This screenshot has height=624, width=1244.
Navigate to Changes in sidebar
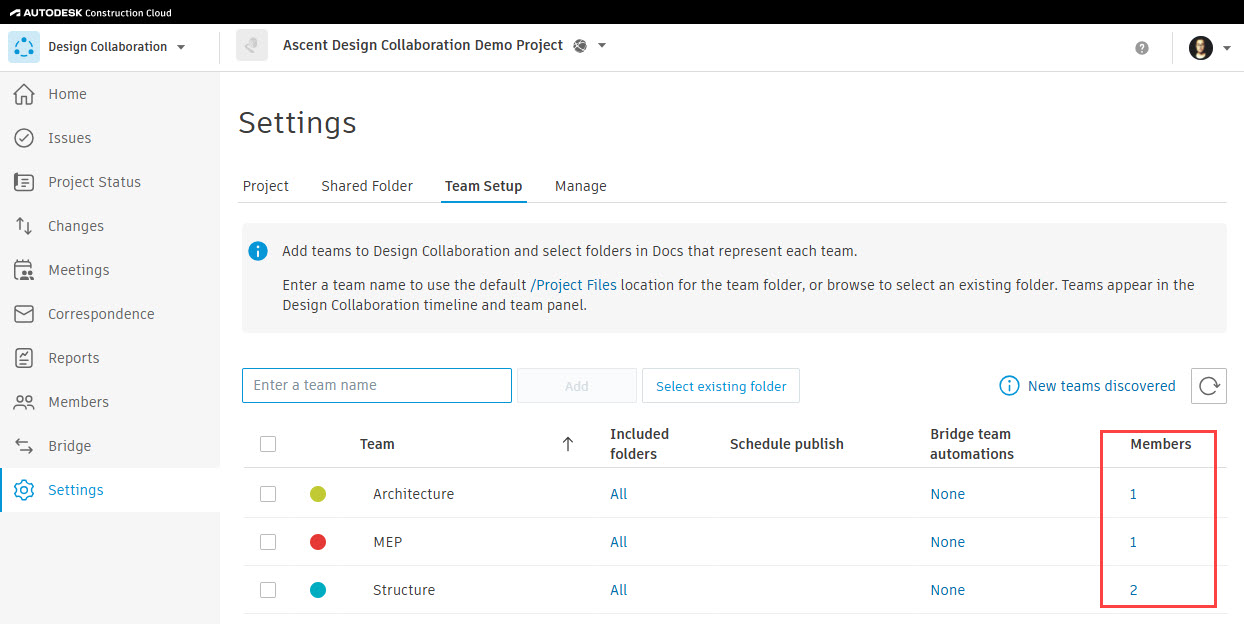click(110, 226)
